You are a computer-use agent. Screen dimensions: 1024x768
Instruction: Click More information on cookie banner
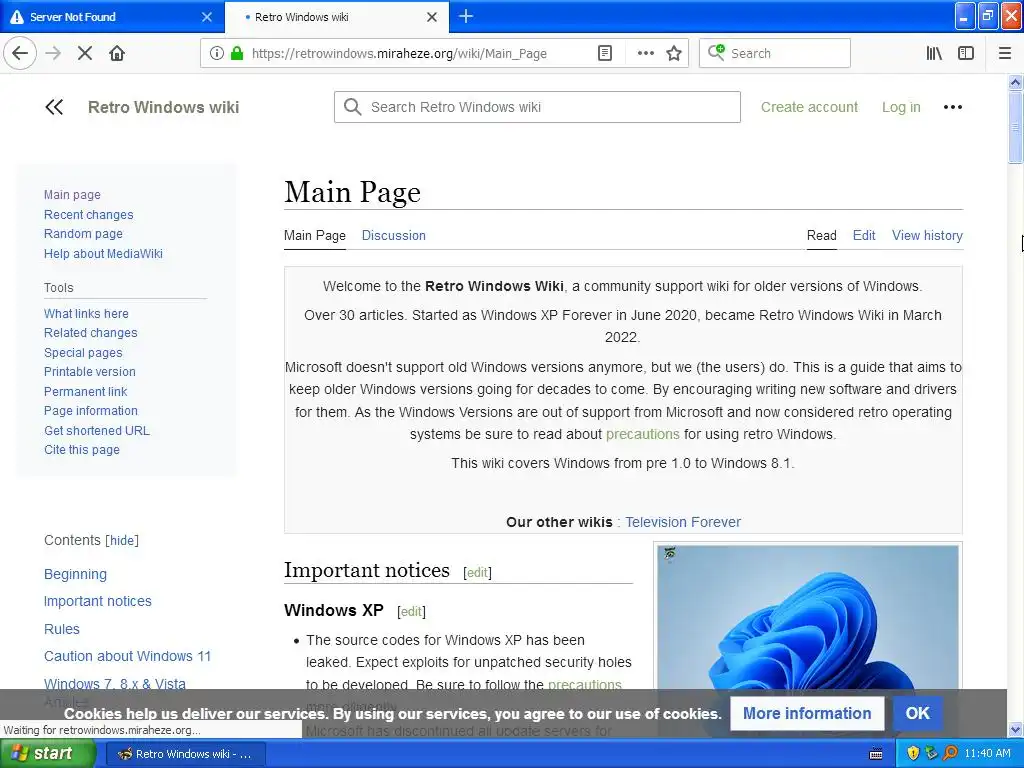click(x=807, y=713)
